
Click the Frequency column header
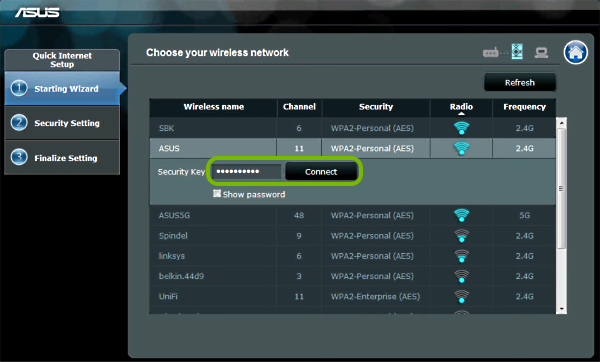click(x=524, y=107)
